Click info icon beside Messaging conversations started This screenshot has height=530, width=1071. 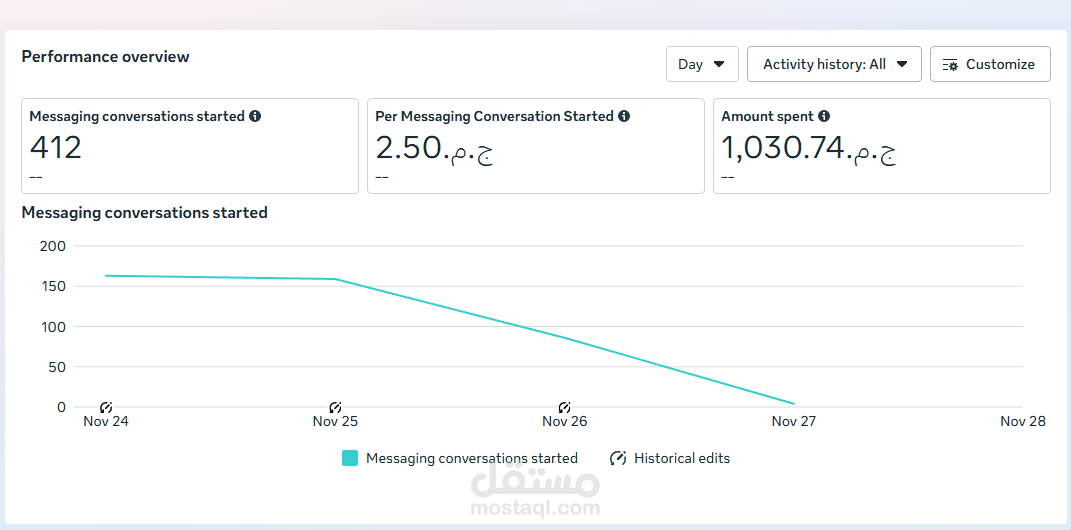(x=255, y=117)
